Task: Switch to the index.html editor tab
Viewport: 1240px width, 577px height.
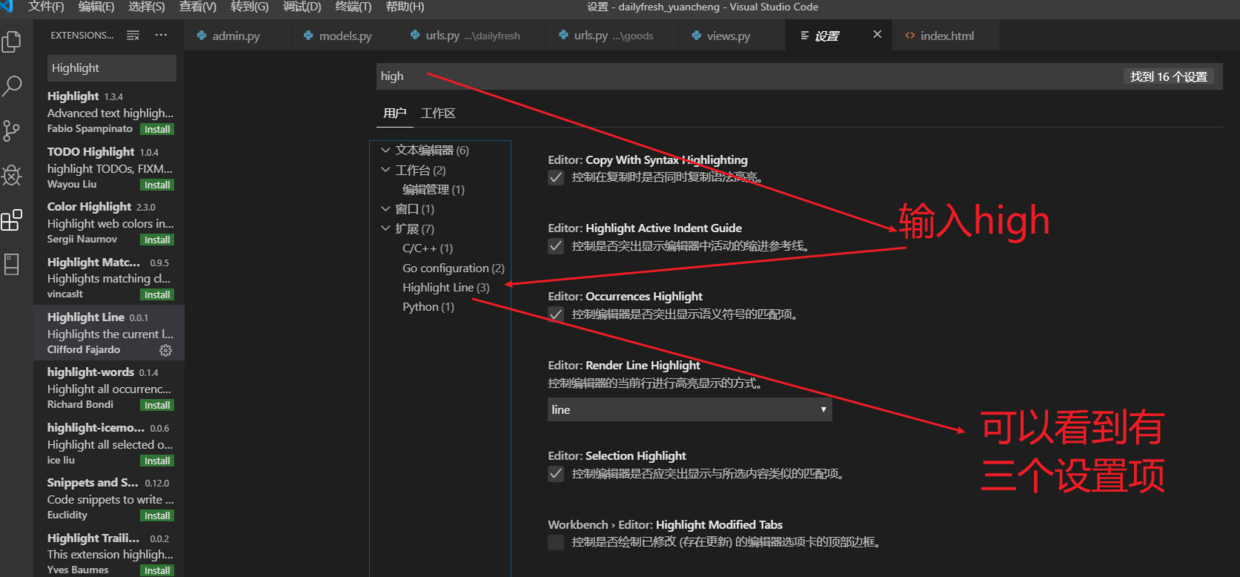Action: pos(946,36)
